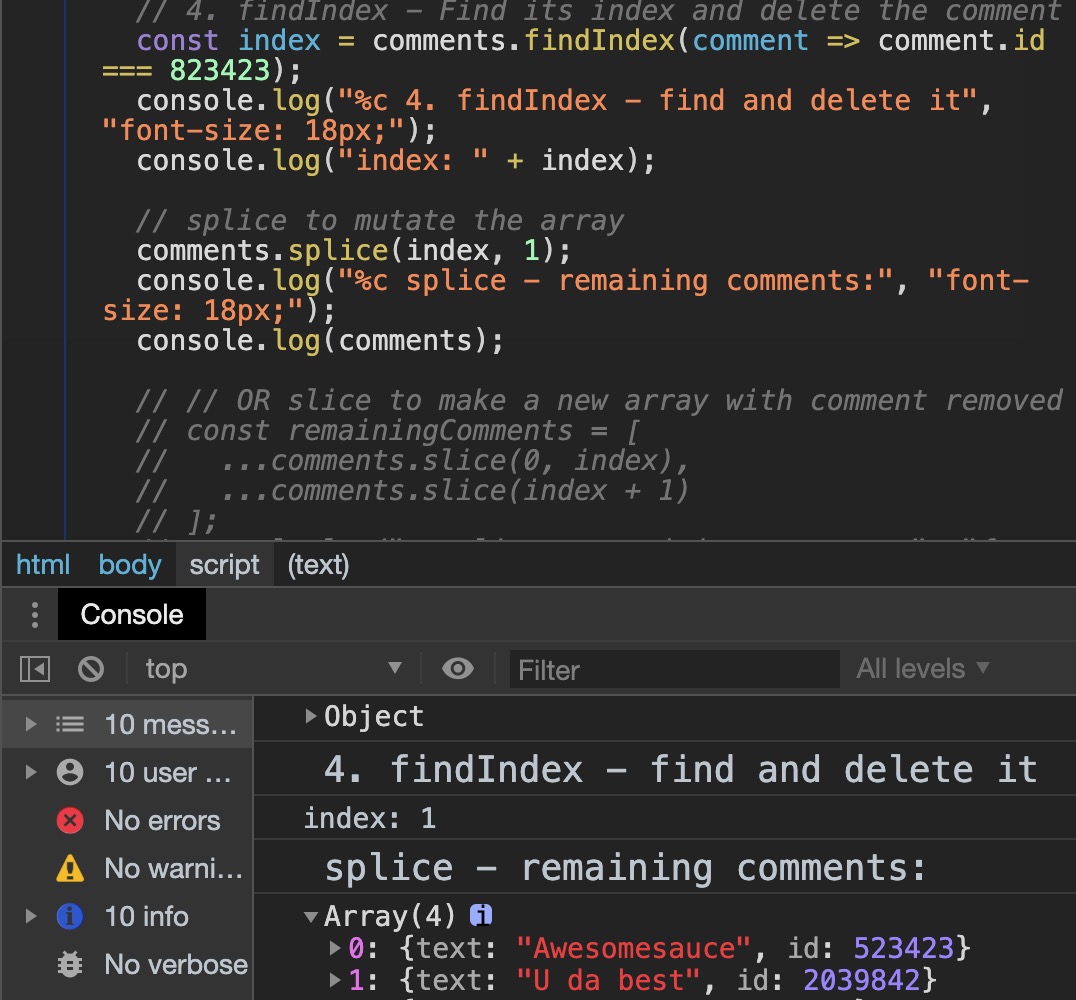The height and width of the screenshot is (1000, 1076).
Task: Select body in the breadcrumb bar
Action: pos(129,564)
